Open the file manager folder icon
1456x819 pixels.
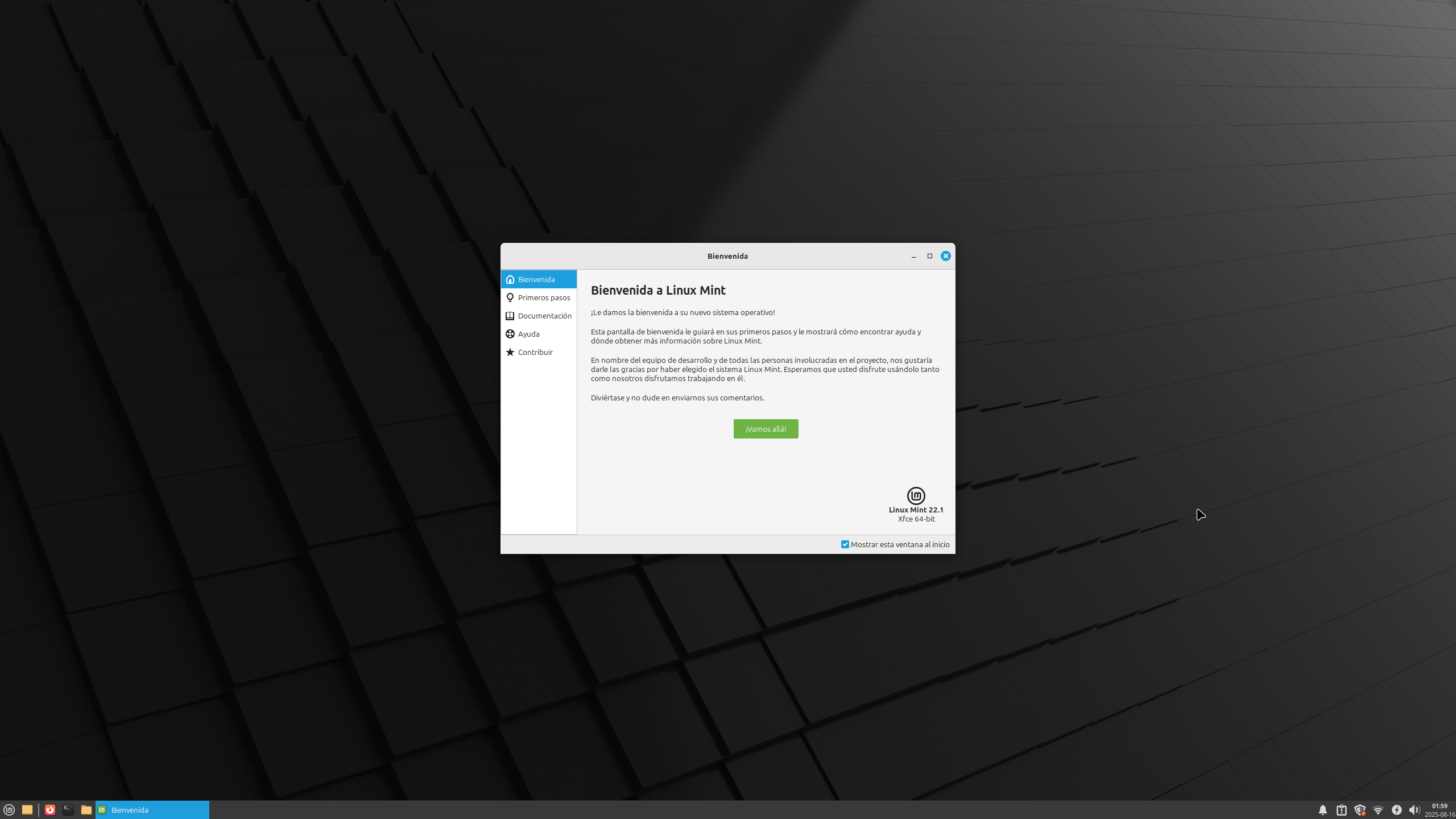[x=86, y=810]
